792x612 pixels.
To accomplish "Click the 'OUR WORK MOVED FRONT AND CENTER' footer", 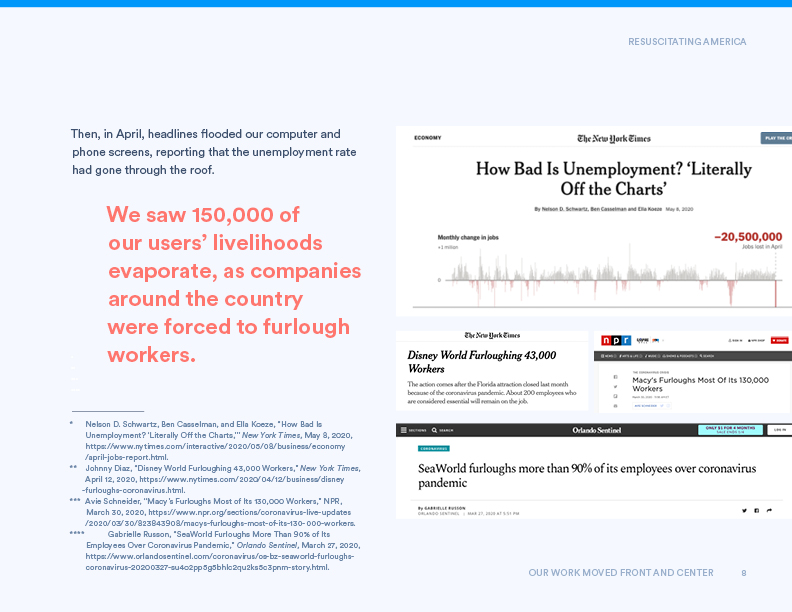I will click(x=621, y=573).
